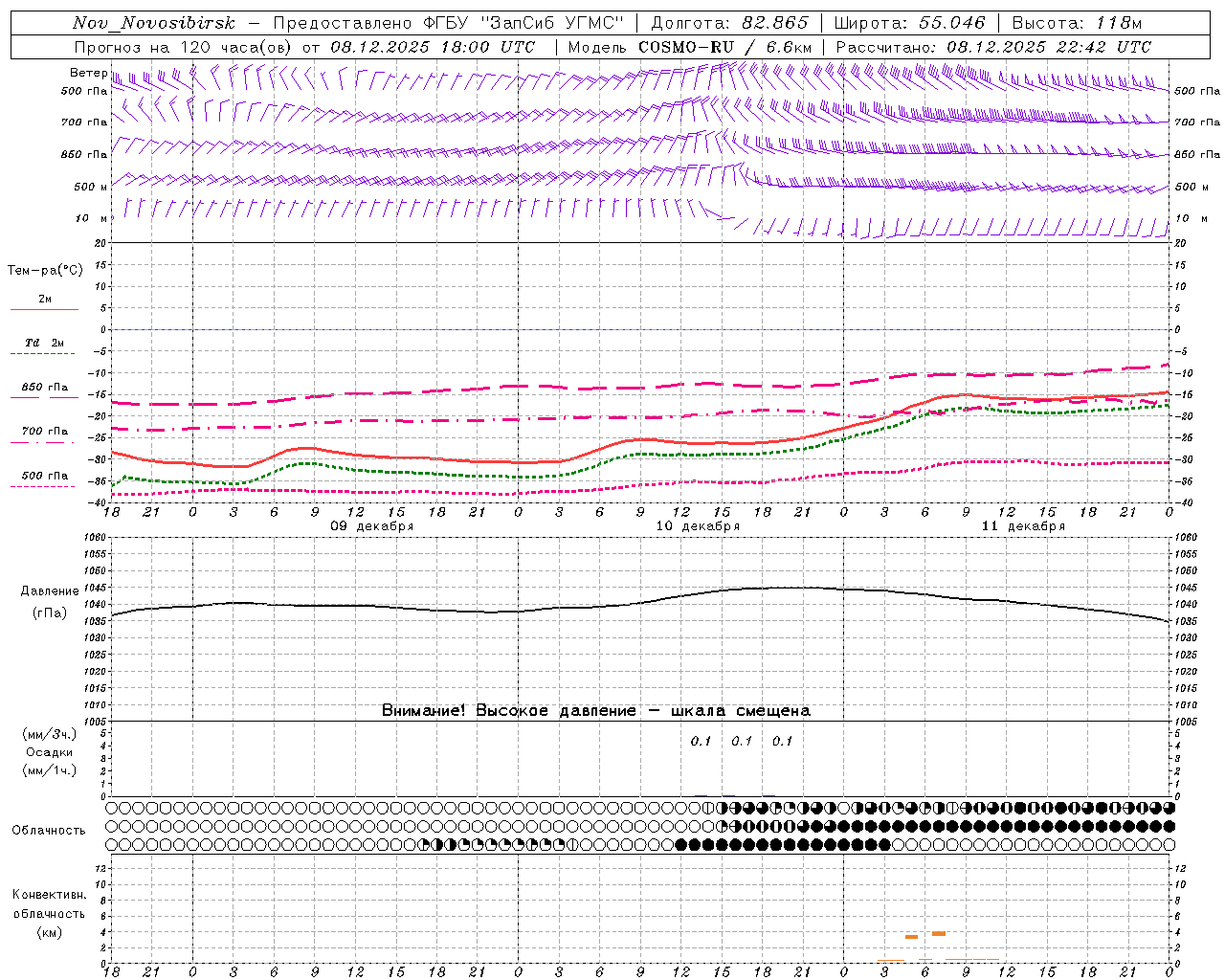
Task: Click the '(гПа)' unit under Давление
Action: click(x=50, y=612)
